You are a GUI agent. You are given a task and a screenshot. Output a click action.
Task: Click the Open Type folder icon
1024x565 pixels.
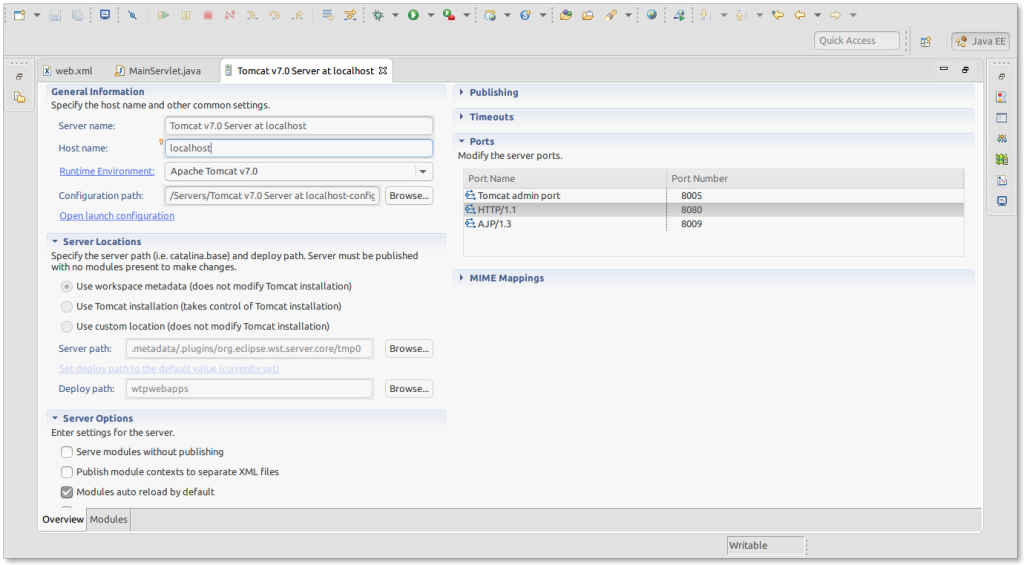[566, 15]
